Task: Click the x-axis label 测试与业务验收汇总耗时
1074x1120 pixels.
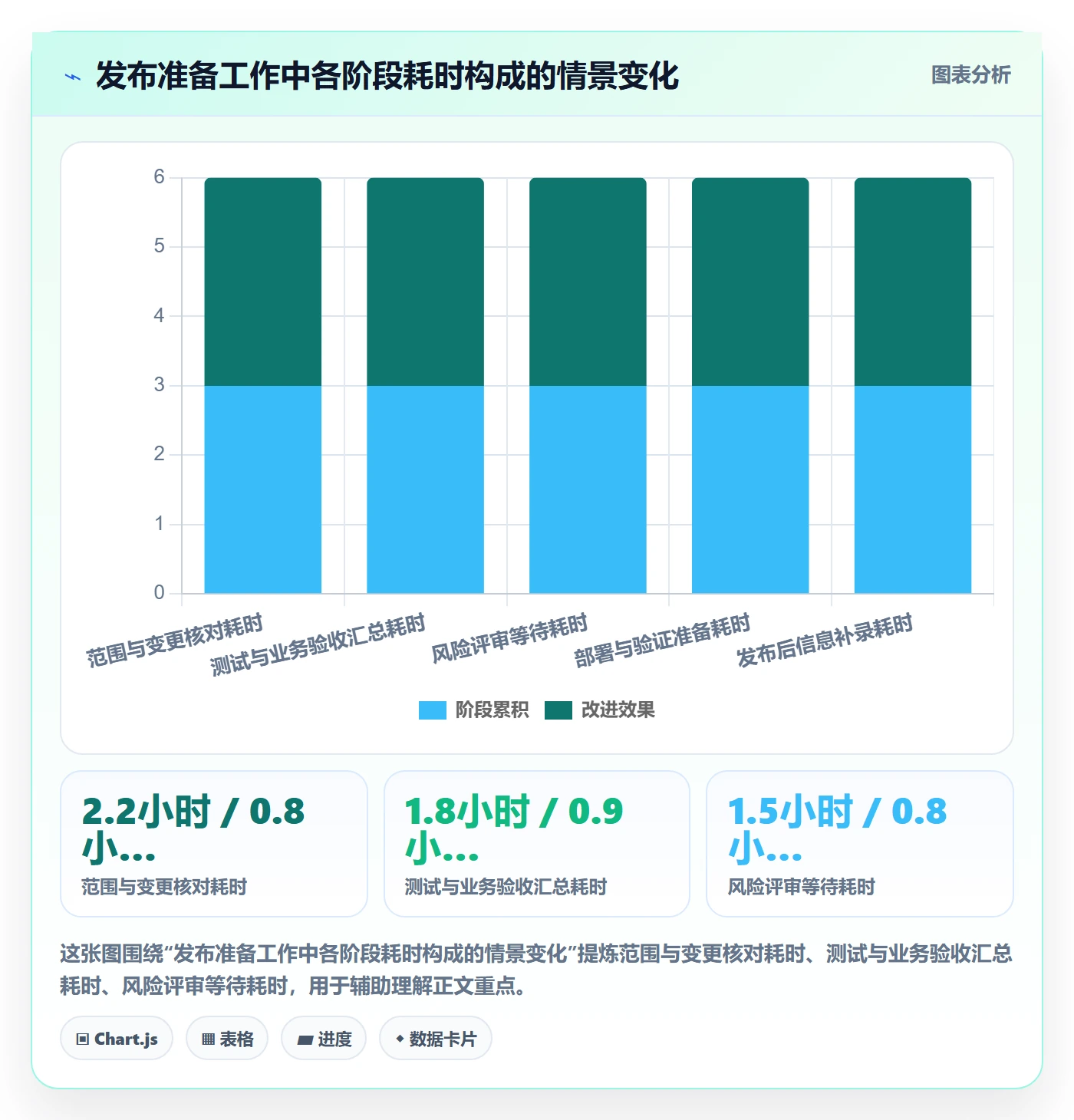Action: click(x=318, y=645)
